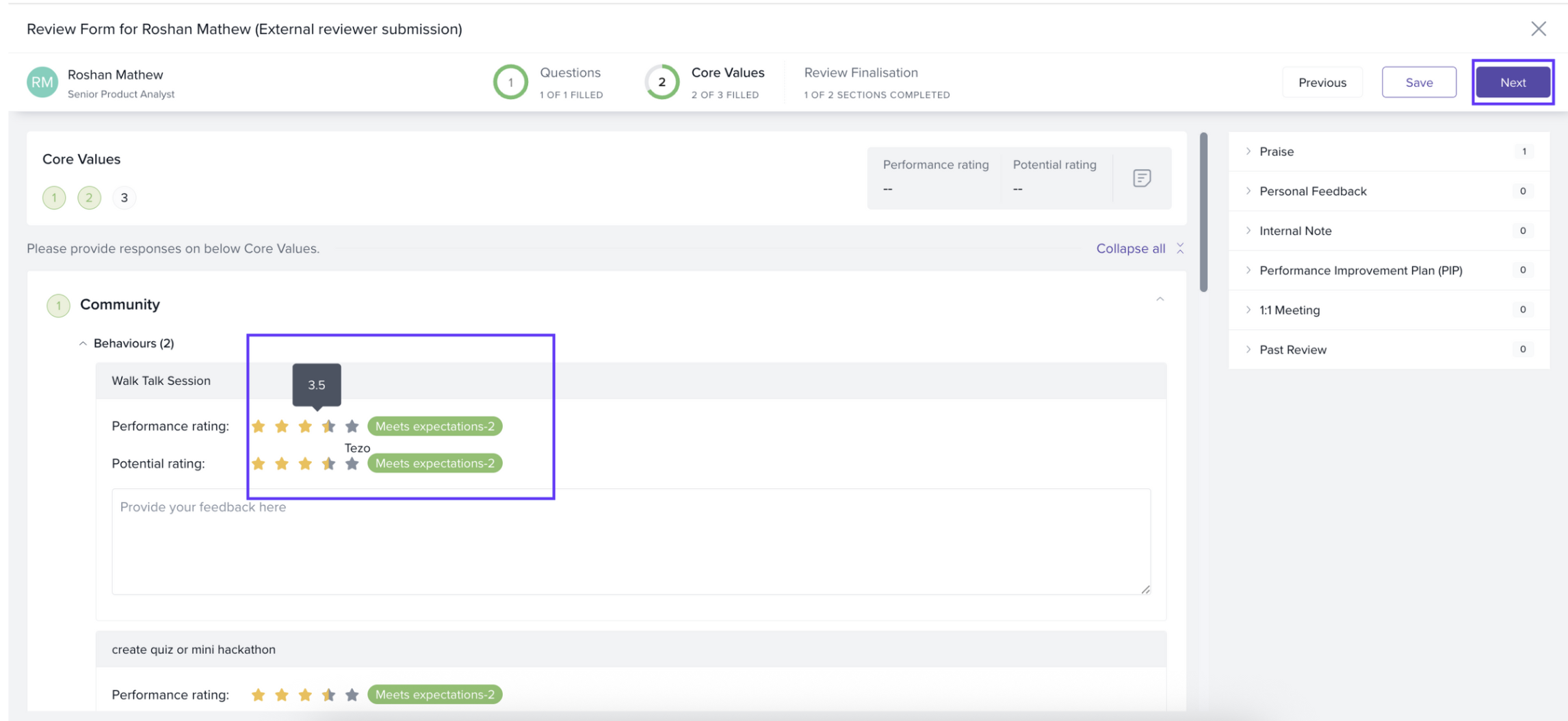Save the review form
This screenshot has height=721, width=1568.
[x=1418, y=82]
